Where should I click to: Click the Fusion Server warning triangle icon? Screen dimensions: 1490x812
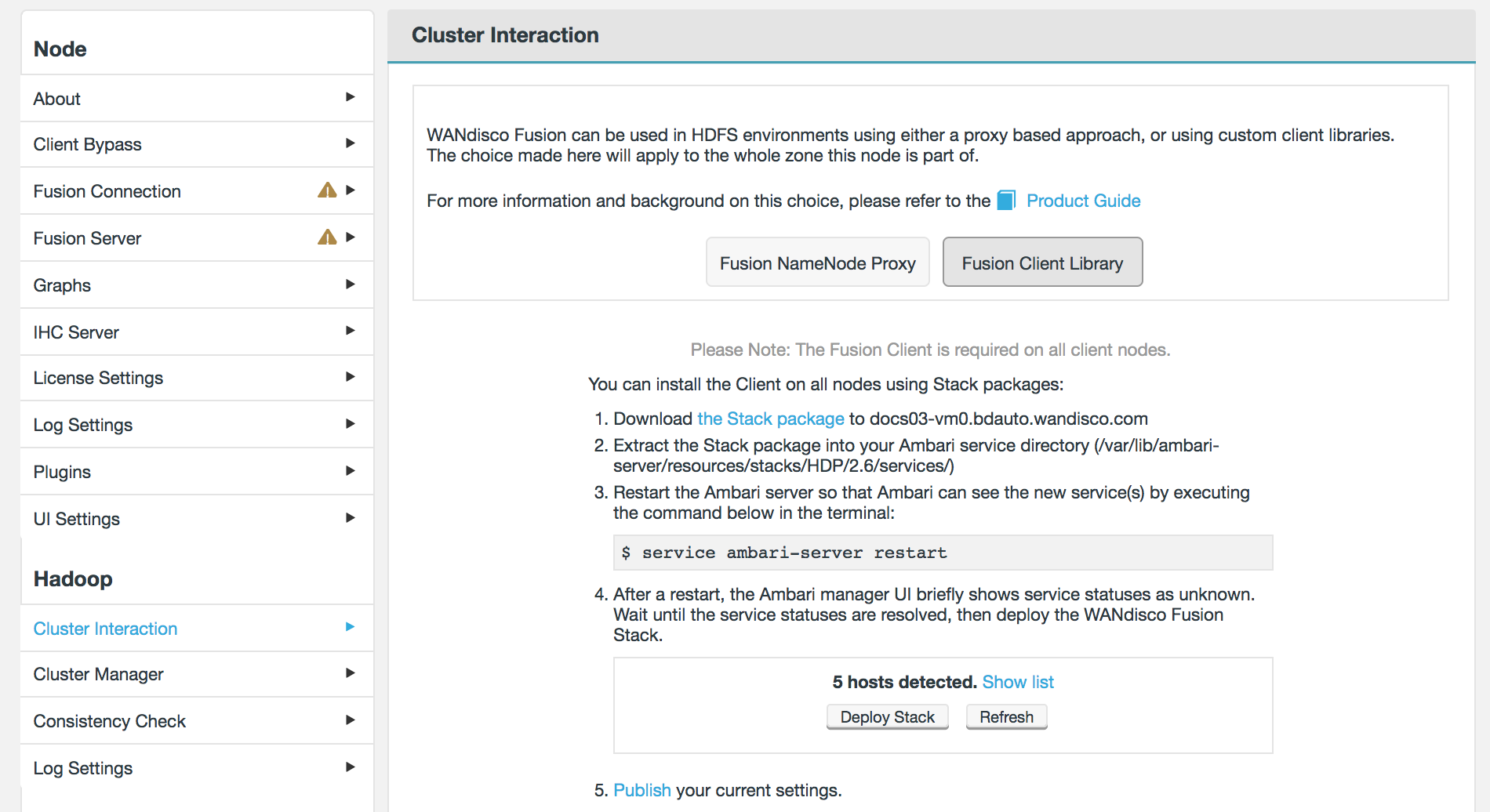pos(327,237)
